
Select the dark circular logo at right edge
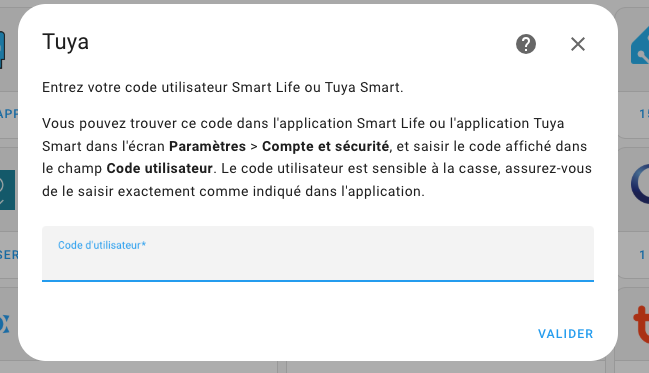coord(640,184)
